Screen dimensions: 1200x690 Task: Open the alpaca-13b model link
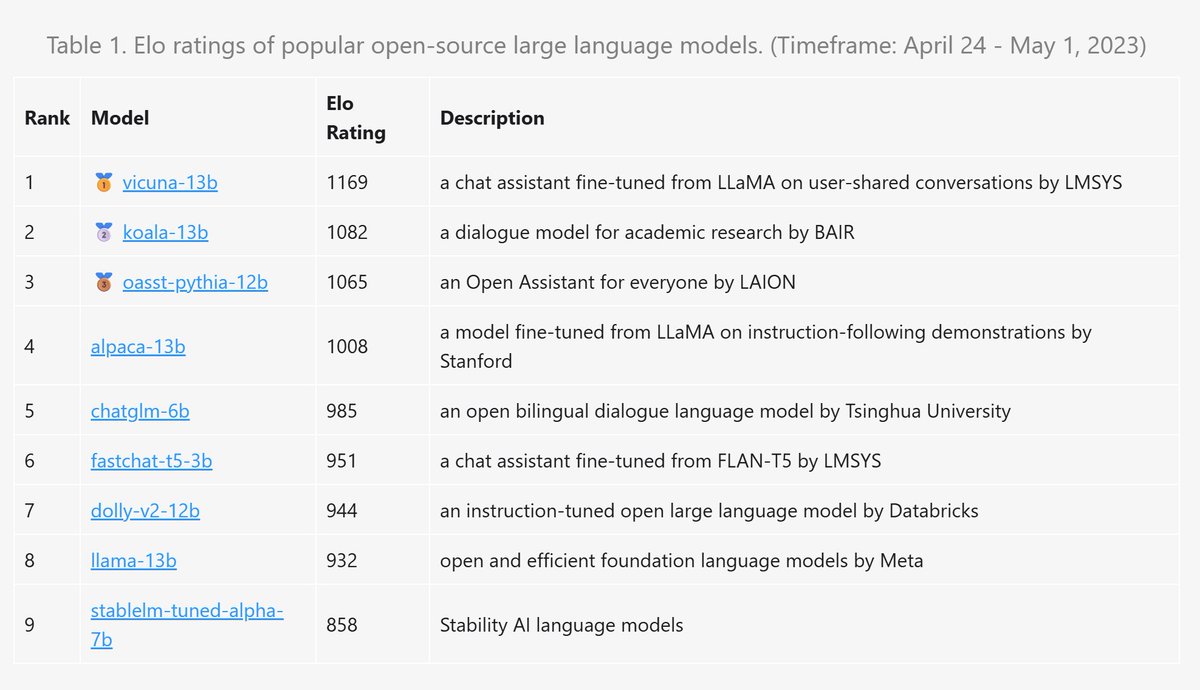138,347
